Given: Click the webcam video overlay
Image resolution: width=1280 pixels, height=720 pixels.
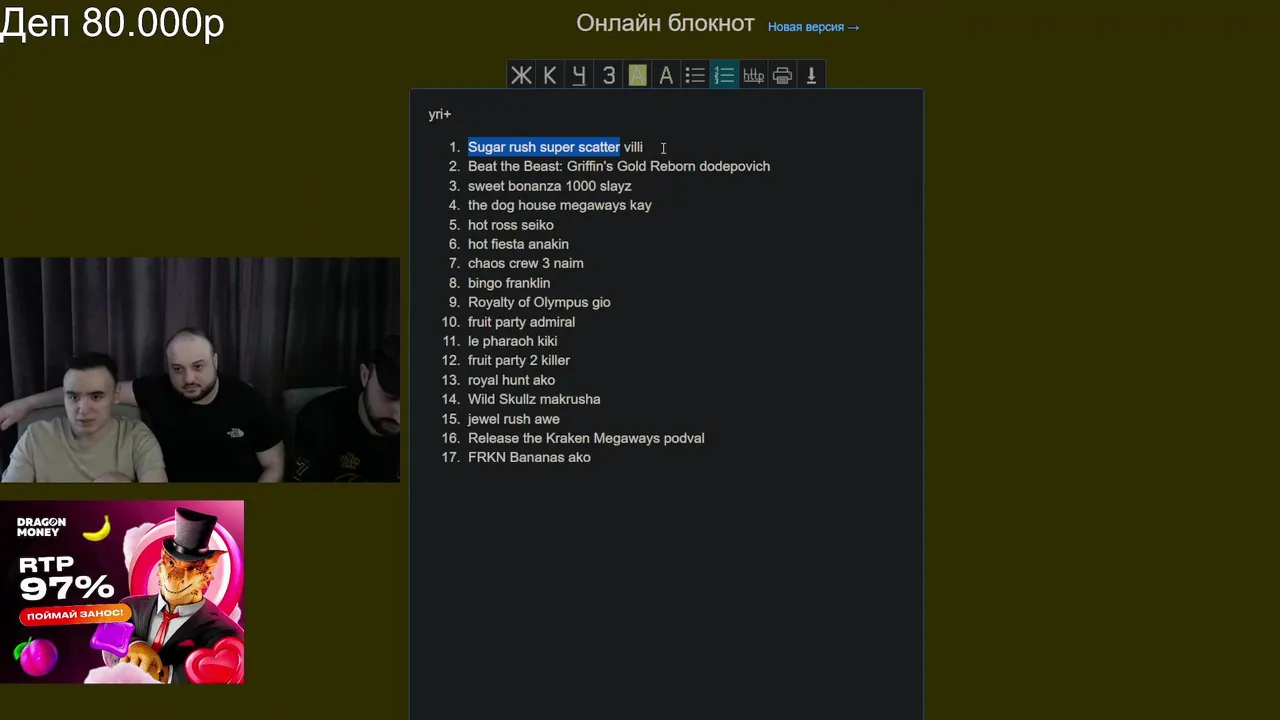Looking at the screenshot, I should click(200, 370).
